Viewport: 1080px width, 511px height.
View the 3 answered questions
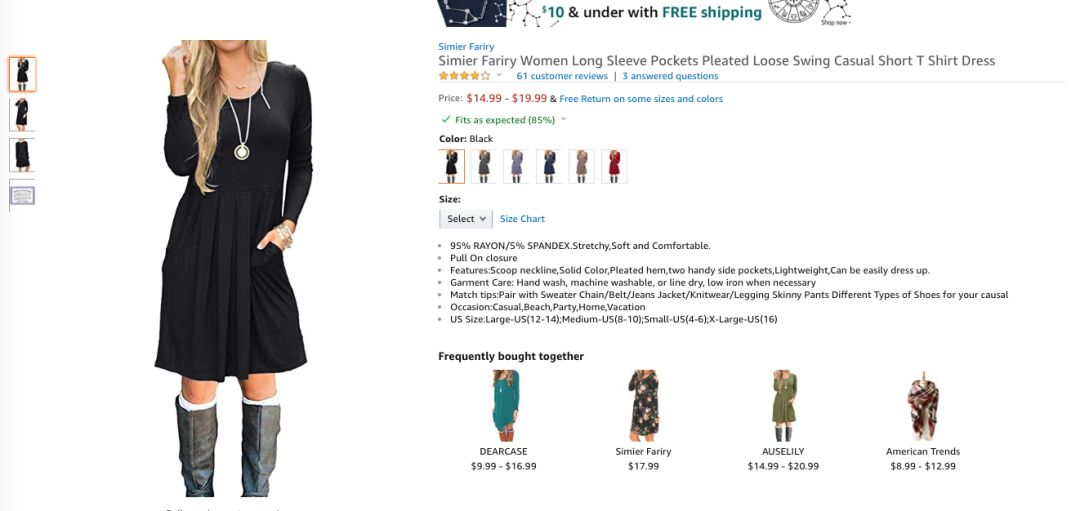pos(670,76)
